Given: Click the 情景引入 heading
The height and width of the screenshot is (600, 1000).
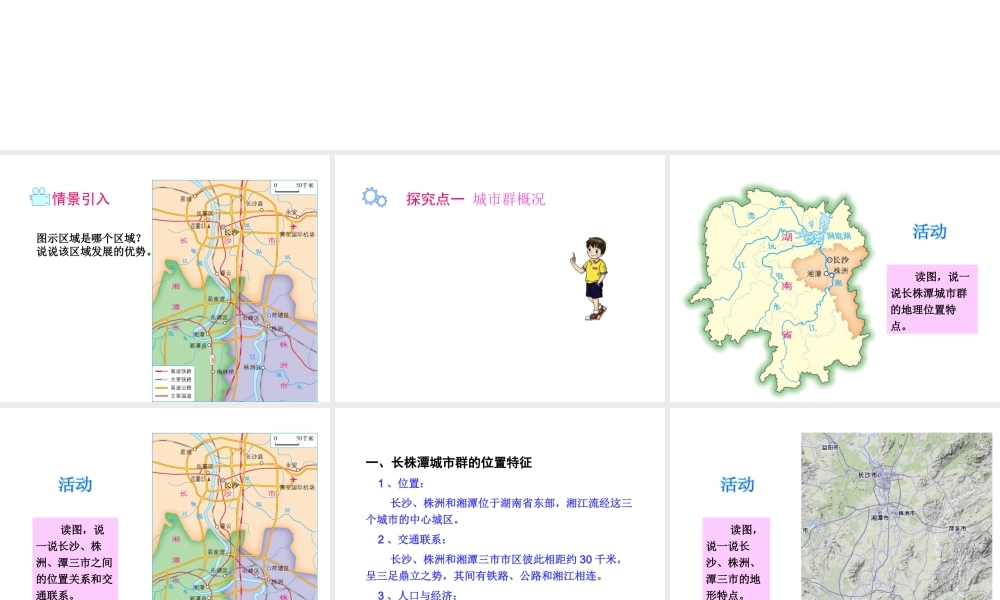Looking at the screenshot, I should click(x=81, y=199).
